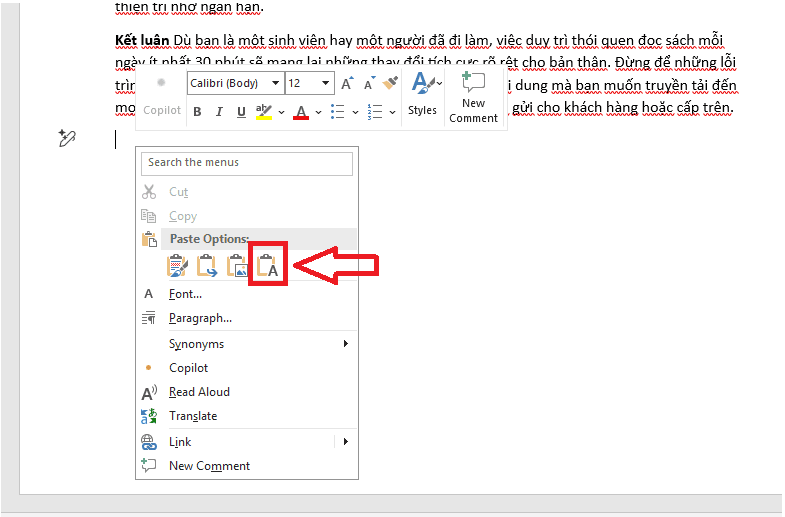Apply the red font color swatch

pos(301,112)
